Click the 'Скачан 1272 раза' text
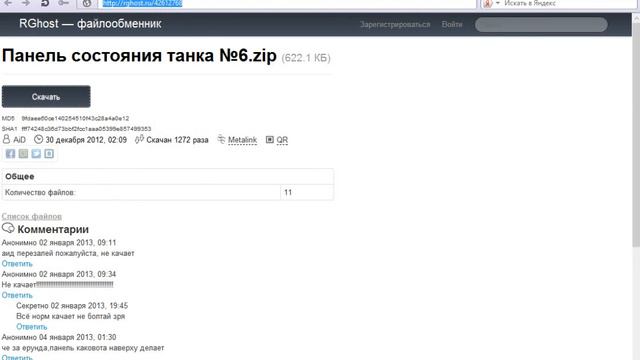The width and height of the screenshot is (640, 360). pos(177,140)
